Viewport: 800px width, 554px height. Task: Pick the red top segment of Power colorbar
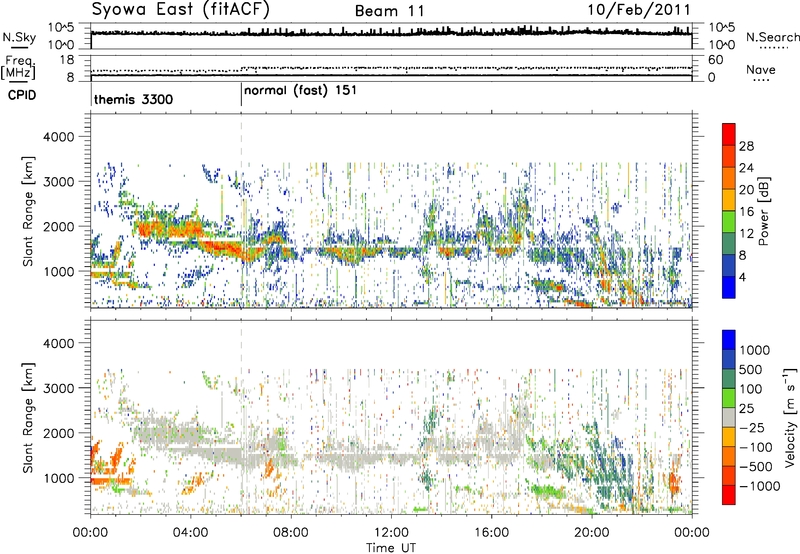point(729,134)
